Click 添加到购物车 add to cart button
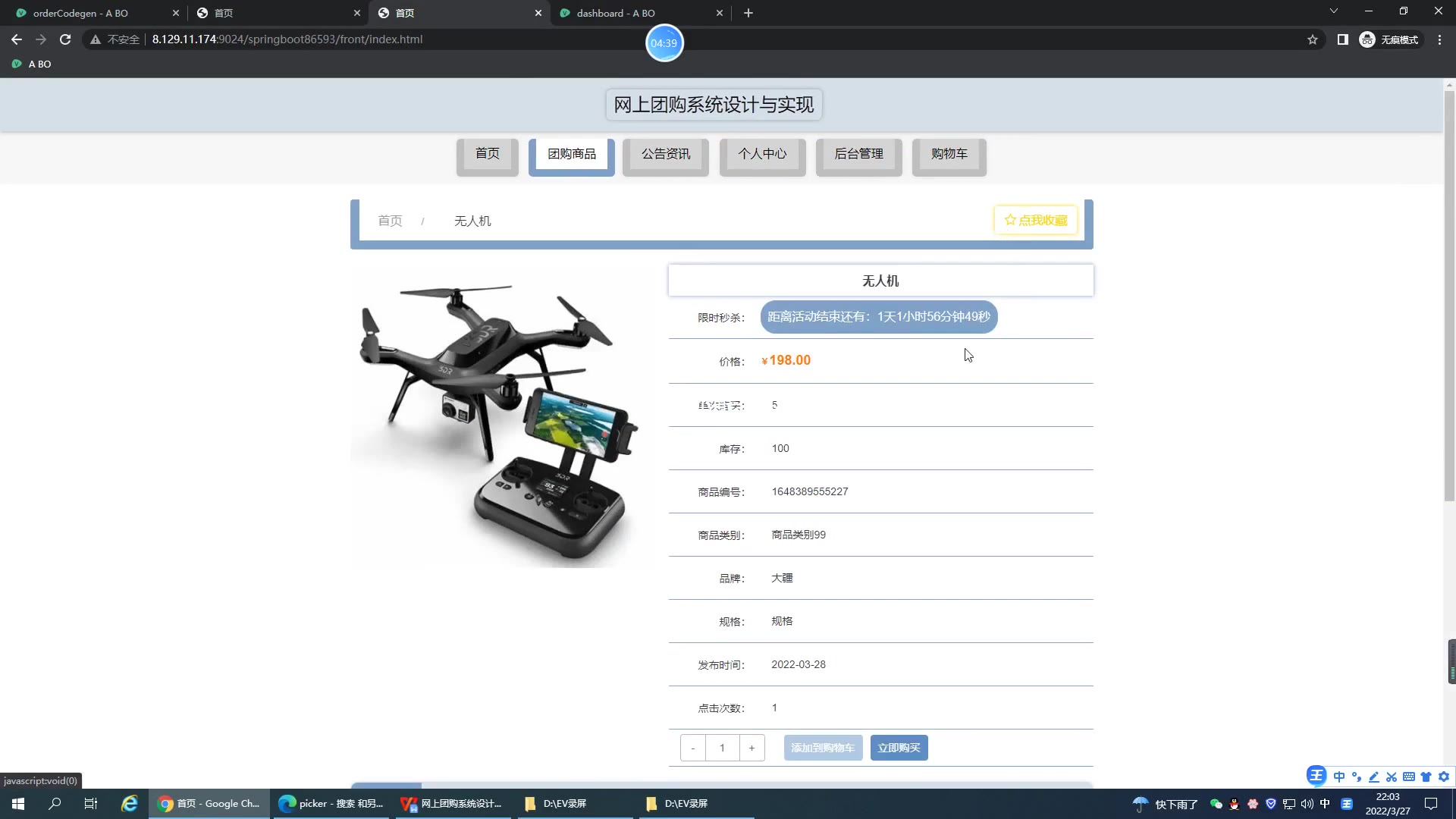Viewport: 1456px width, 819px height. click(x=823, y=748)
